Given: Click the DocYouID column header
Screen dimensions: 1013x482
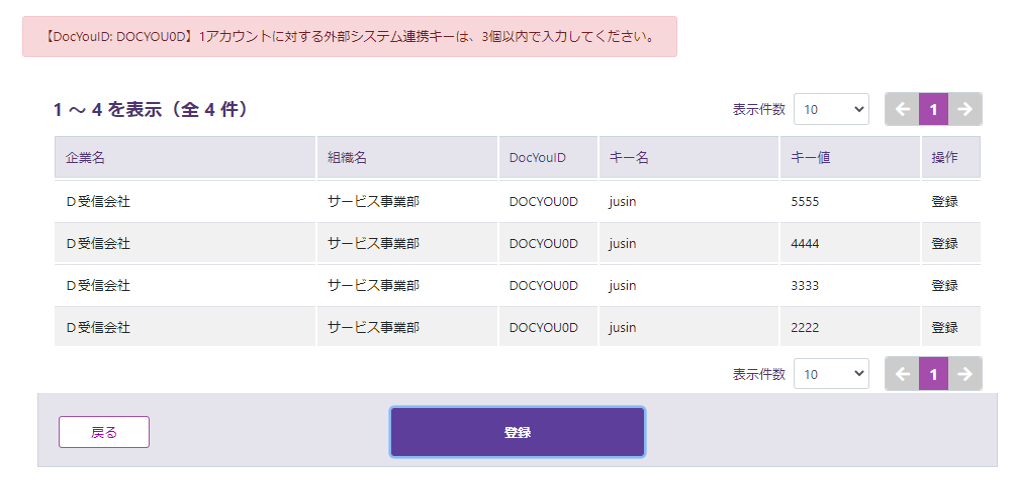Looking at the screenshot, I should point(548,158).
